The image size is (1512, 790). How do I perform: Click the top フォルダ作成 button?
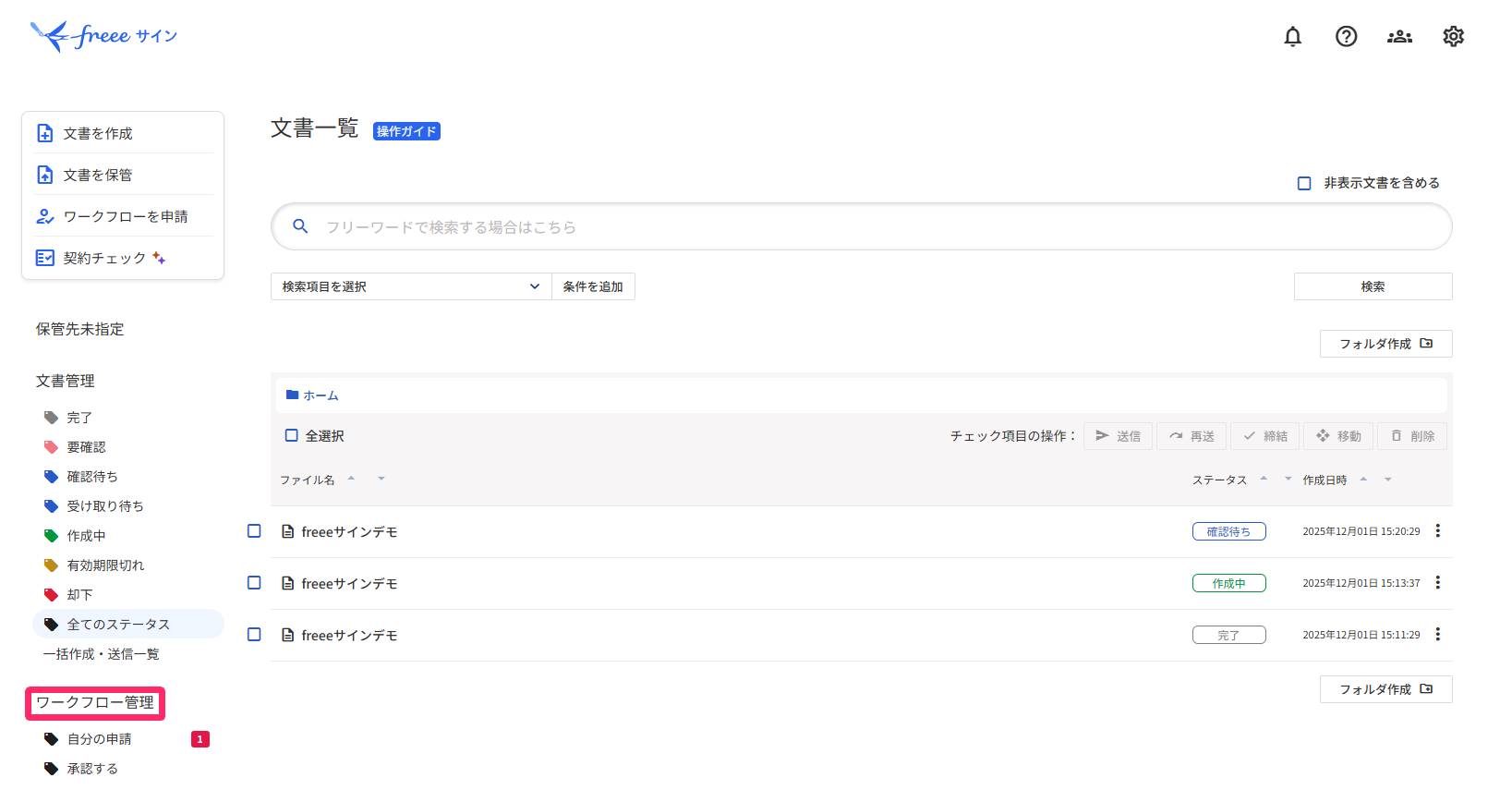coord(1385,344)
